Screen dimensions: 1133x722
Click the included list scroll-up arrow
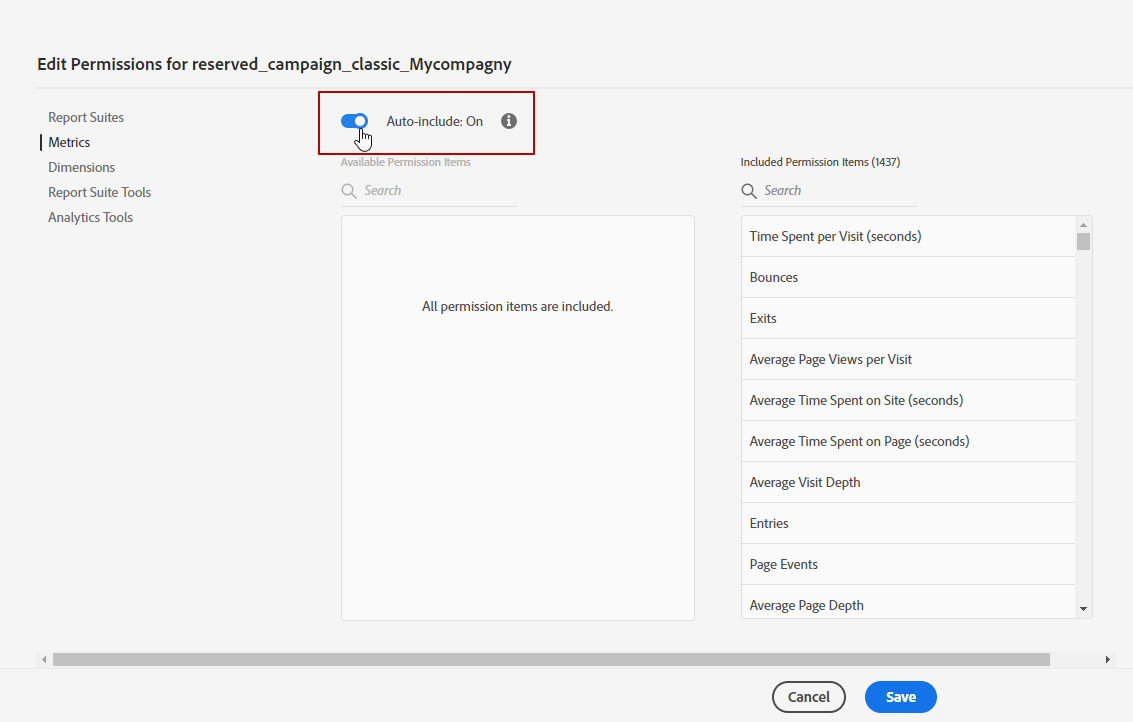1083,225
